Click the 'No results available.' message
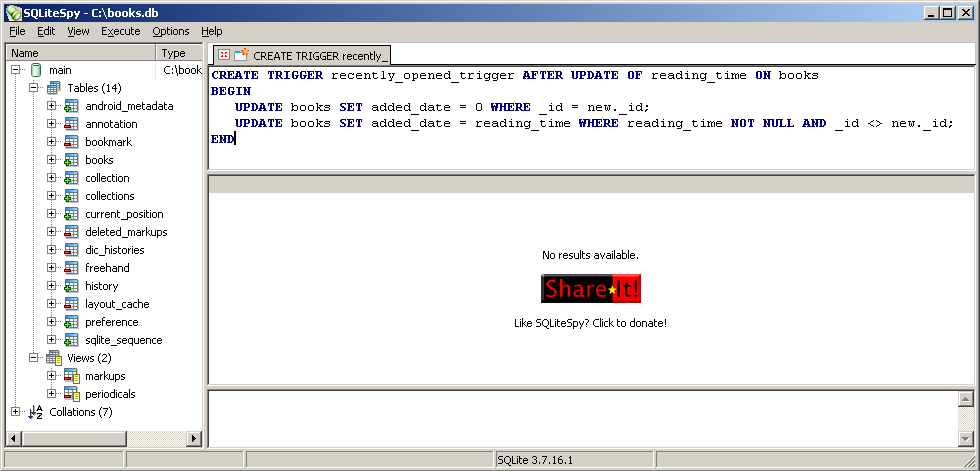The height and width of the screenshot is (471, 980). pos(591,255)
